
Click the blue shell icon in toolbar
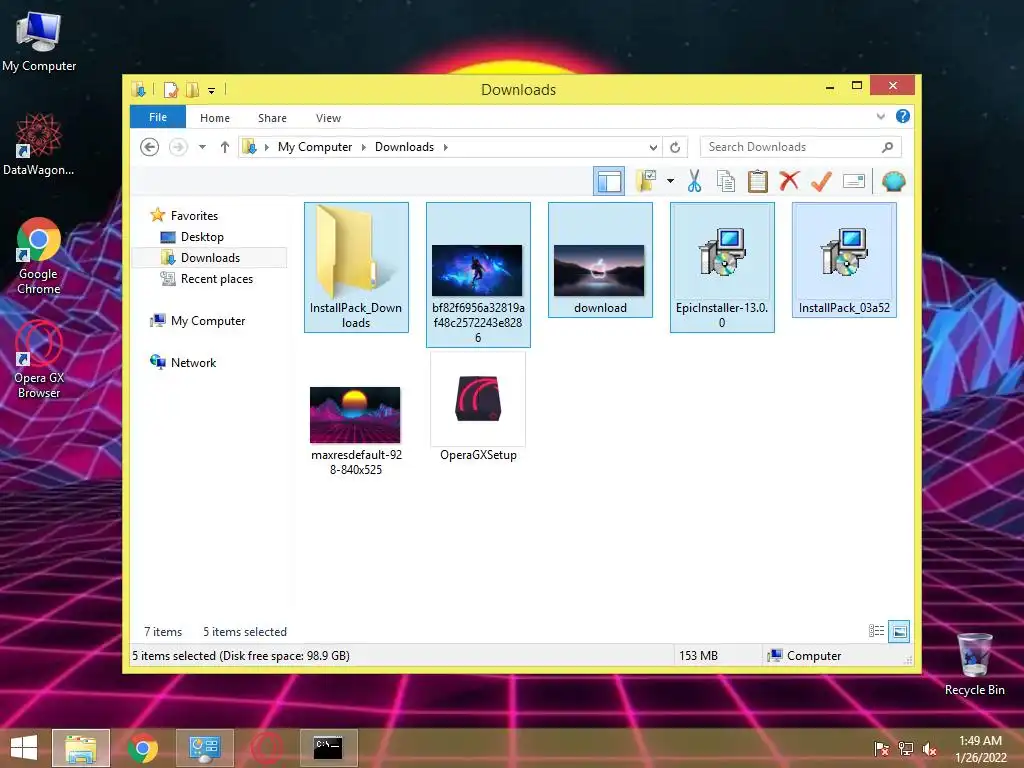pyautogui.click(x=893, y=181)
